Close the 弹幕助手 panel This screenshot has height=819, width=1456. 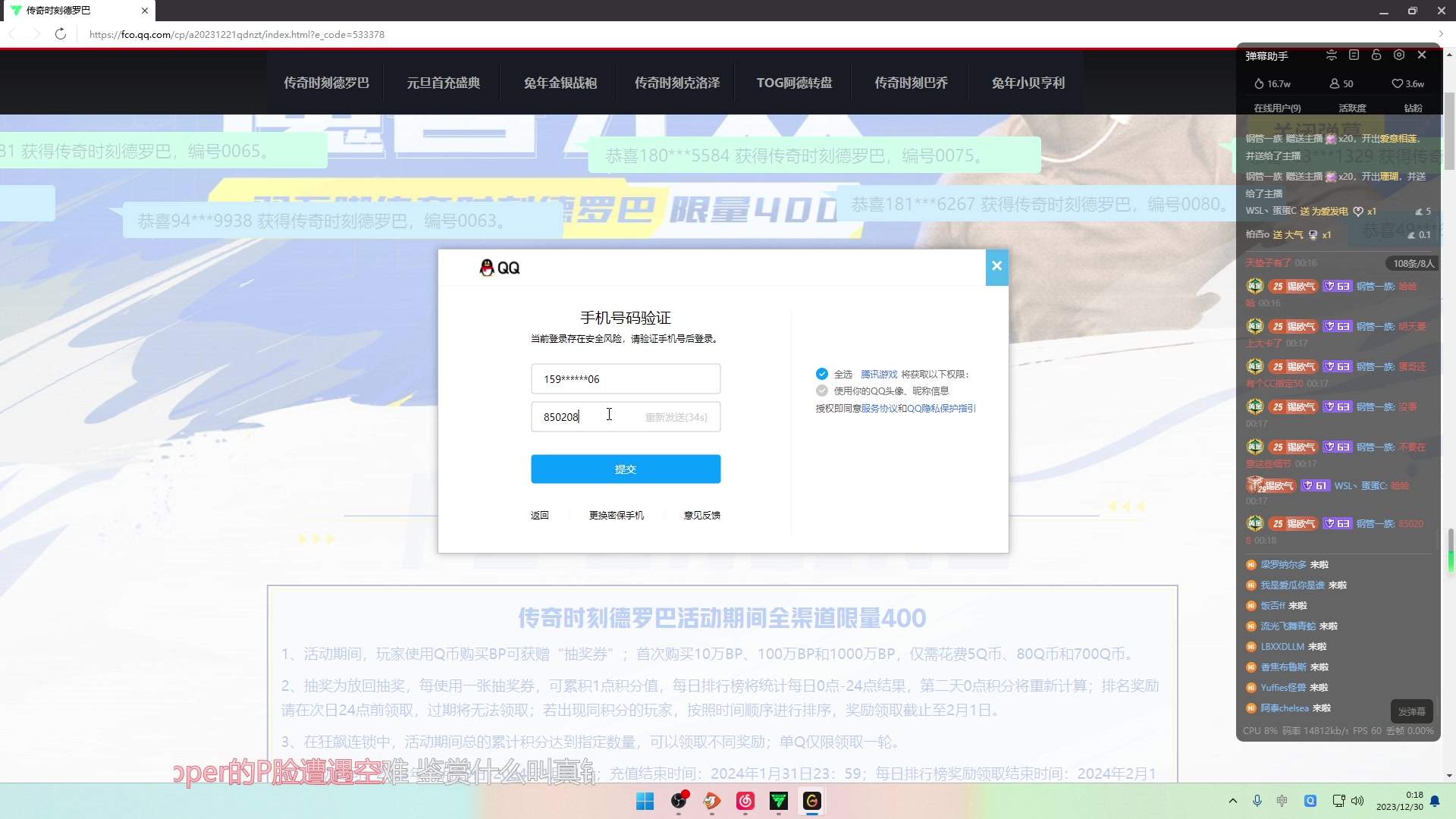coord(1422,55)
